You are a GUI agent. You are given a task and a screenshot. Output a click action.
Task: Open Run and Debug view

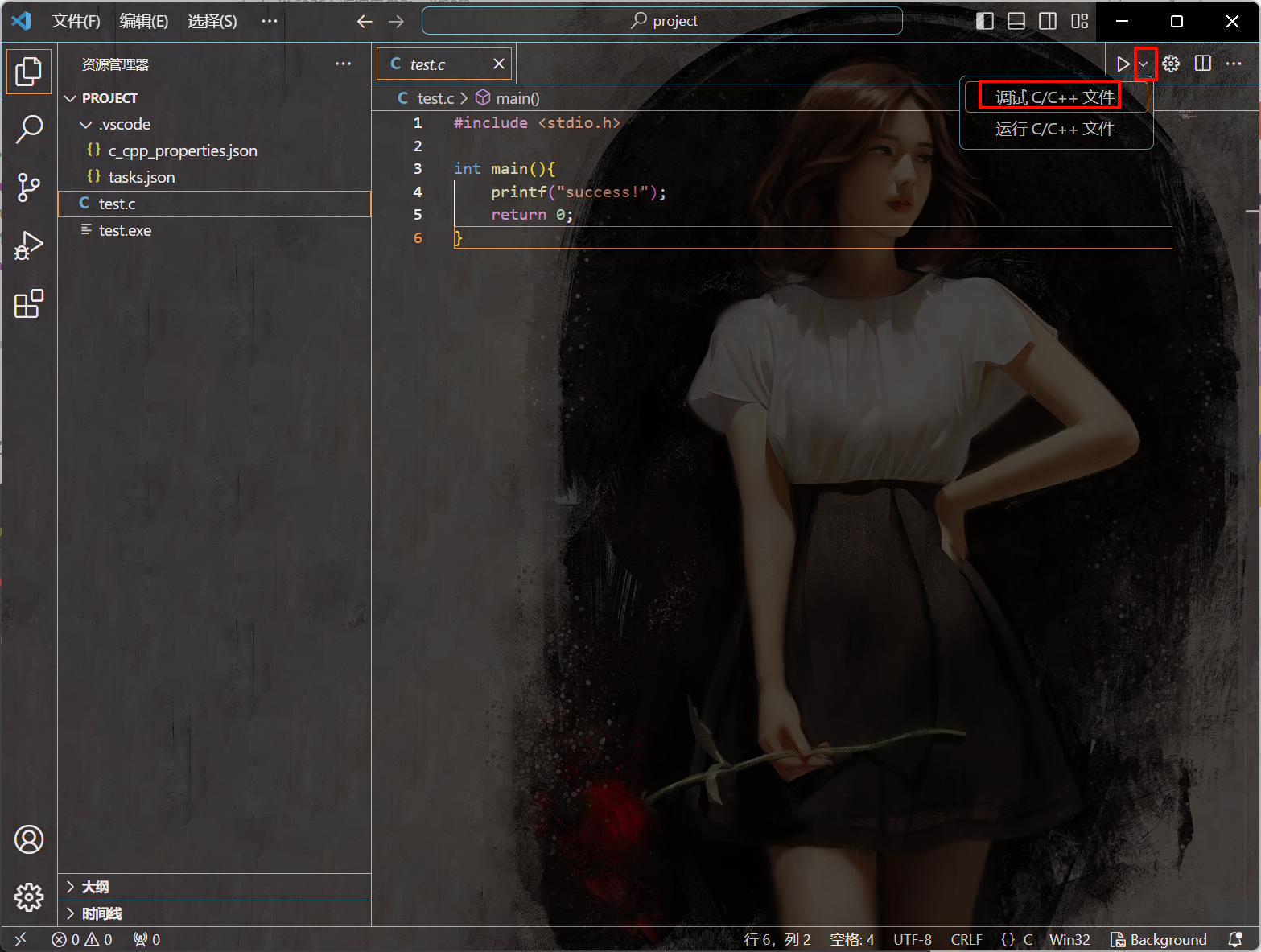(29, 246)
